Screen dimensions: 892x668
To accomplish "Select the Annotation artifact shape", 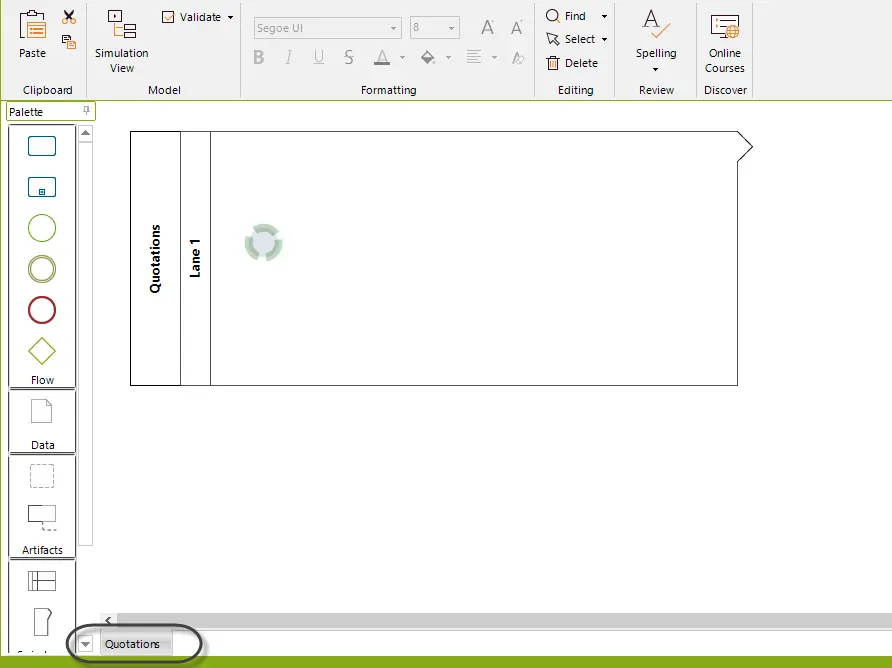I will pyautogui.click(x=42, y=517).
